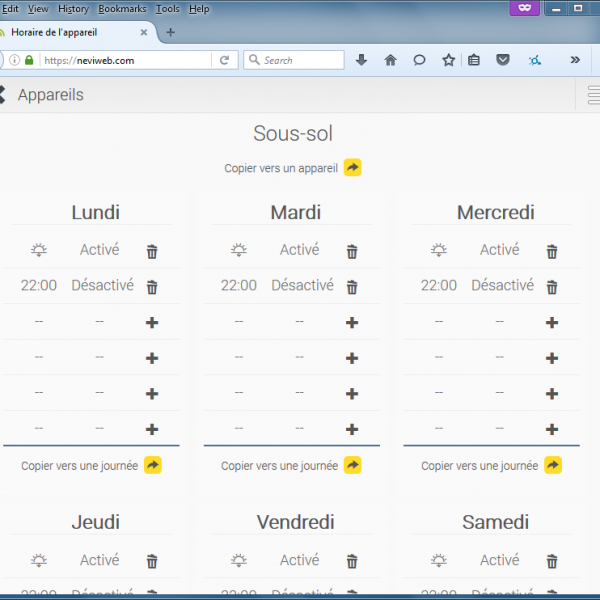Image resolution: width=600 pixels, height=600 pixels.
Task: Add new entry in Lundi's first empty row
Action: point(152,323)
